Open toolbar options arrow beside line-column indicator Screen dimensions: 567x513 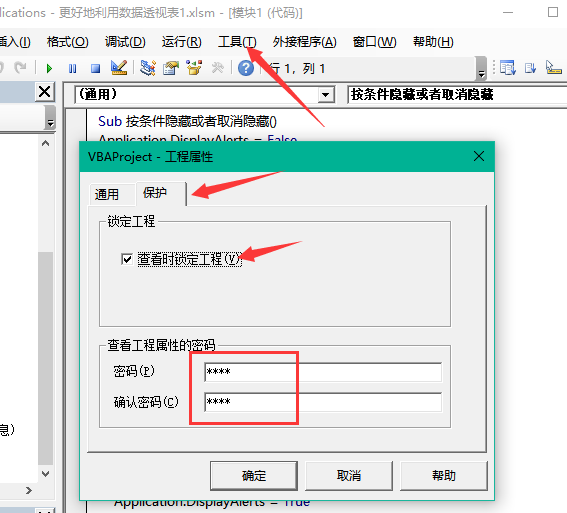(x=481, y=69)
